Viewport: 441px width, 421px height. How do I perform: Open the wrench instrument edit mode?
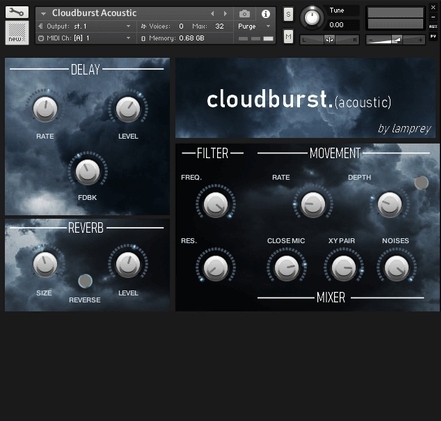click(17, 12)
